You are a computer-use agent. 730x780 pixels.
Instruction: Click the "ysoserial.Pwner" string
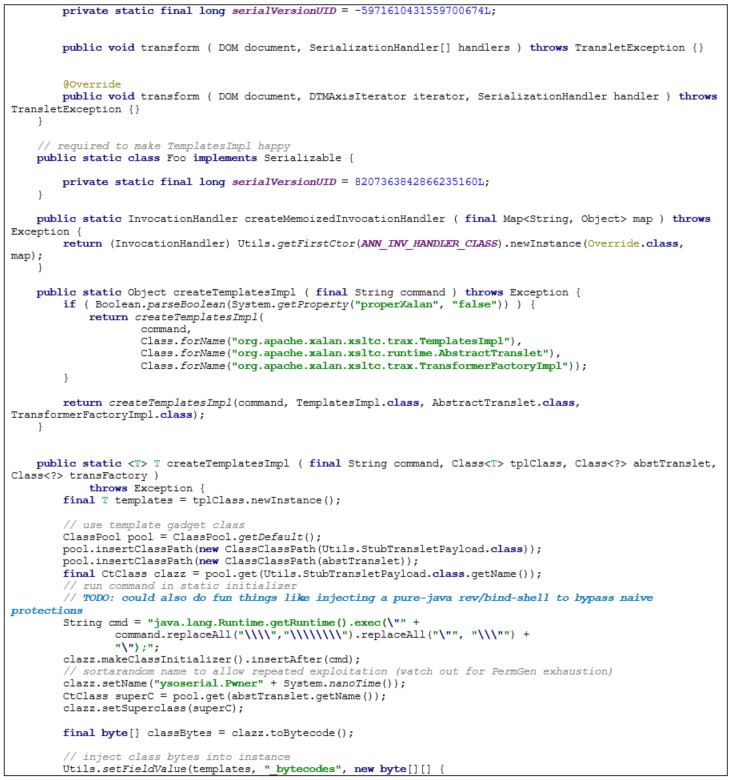(x=209, y=683)
